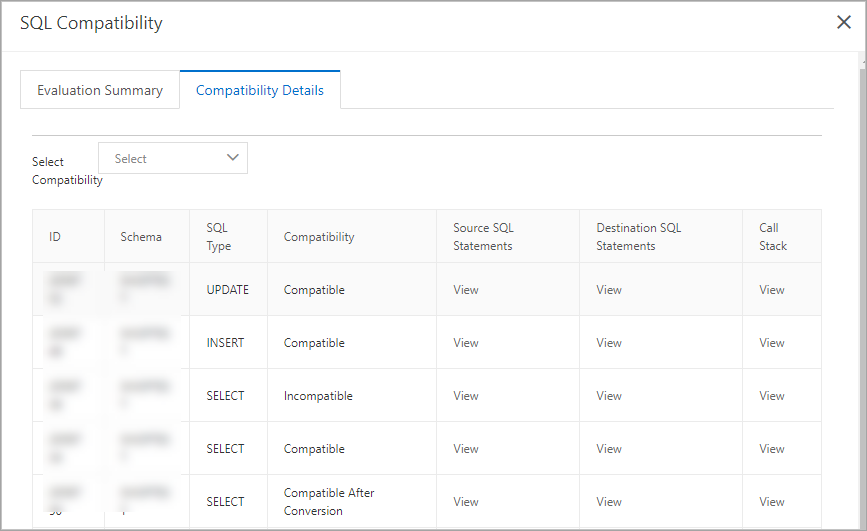Image resolution: width=867 pixels, height=531 pixels.
Task: Switch to the Evaluation Summary tab
Action: click(100, 90)
